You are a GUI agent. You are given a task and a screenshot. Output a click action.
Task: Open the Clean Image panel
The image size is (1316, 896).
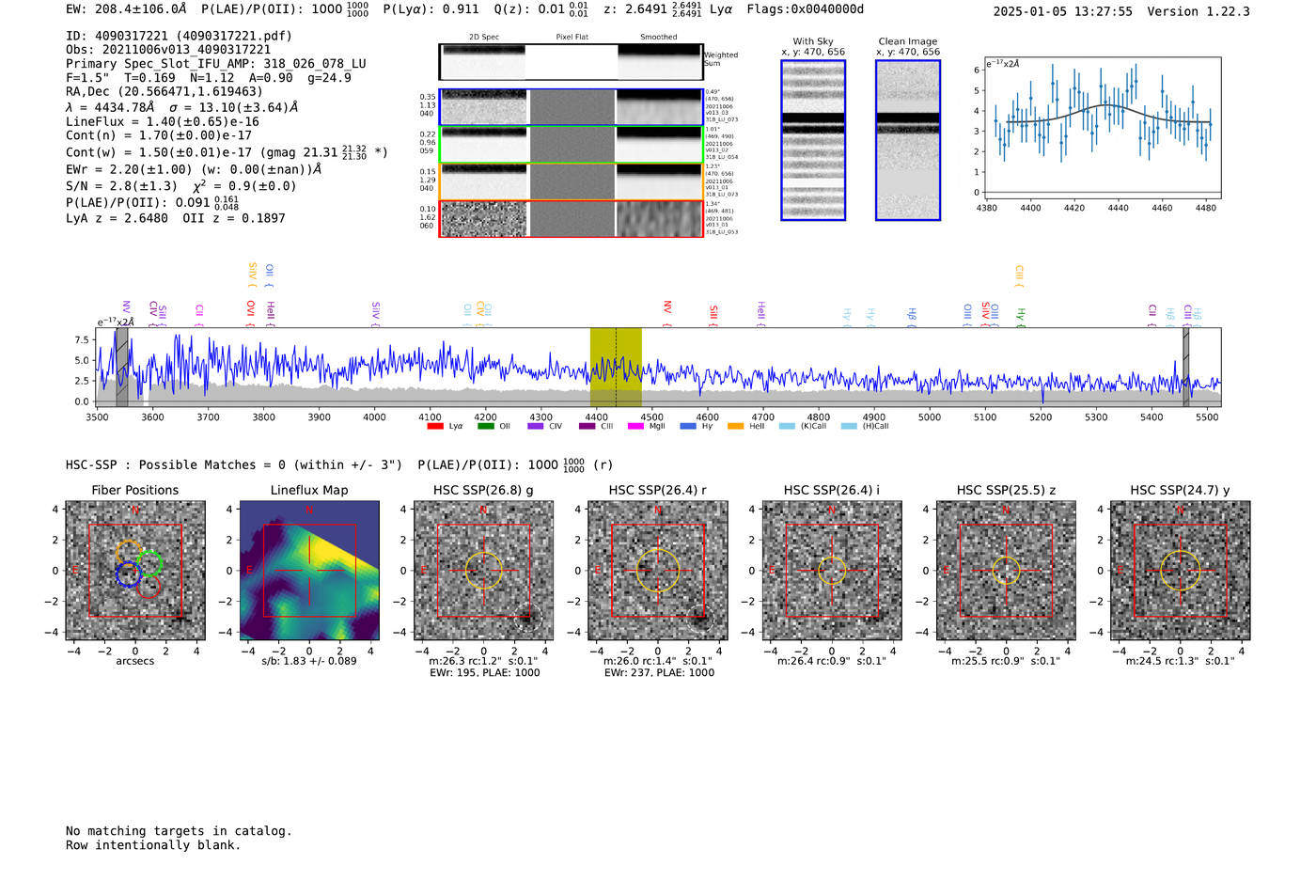coord(908,140)
